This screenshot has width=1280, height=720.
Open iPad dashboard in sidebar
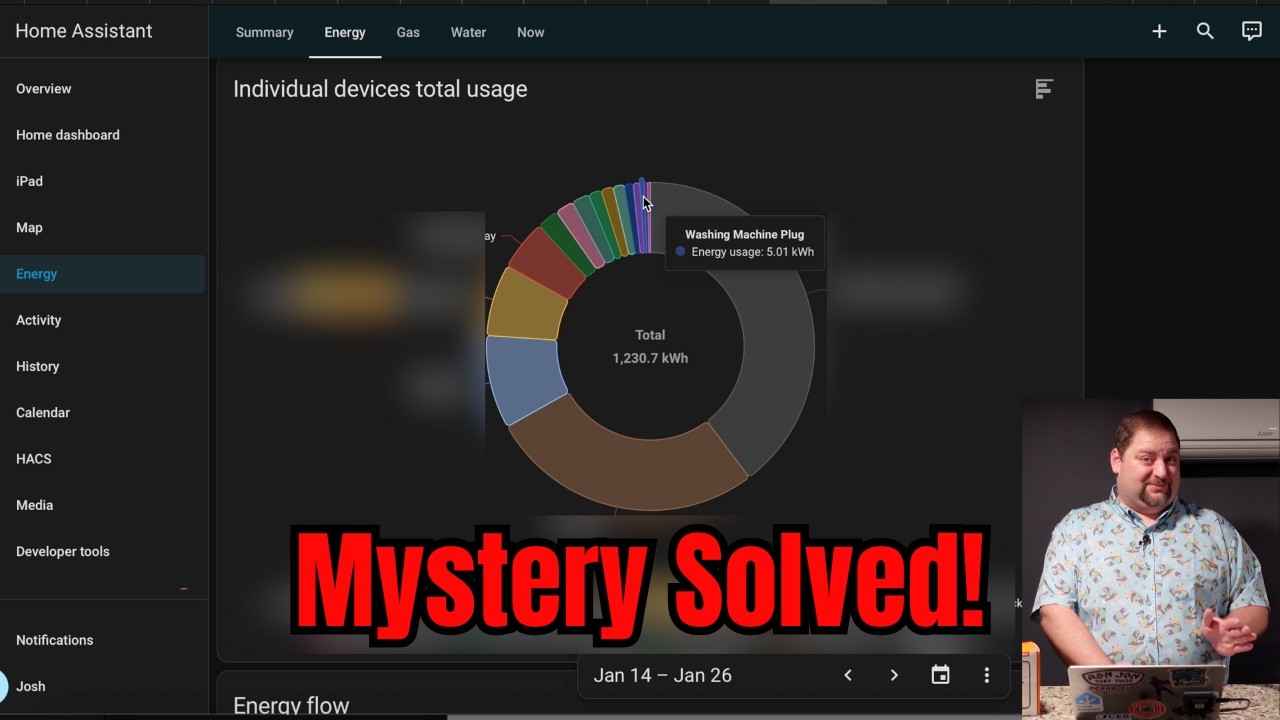102,181
